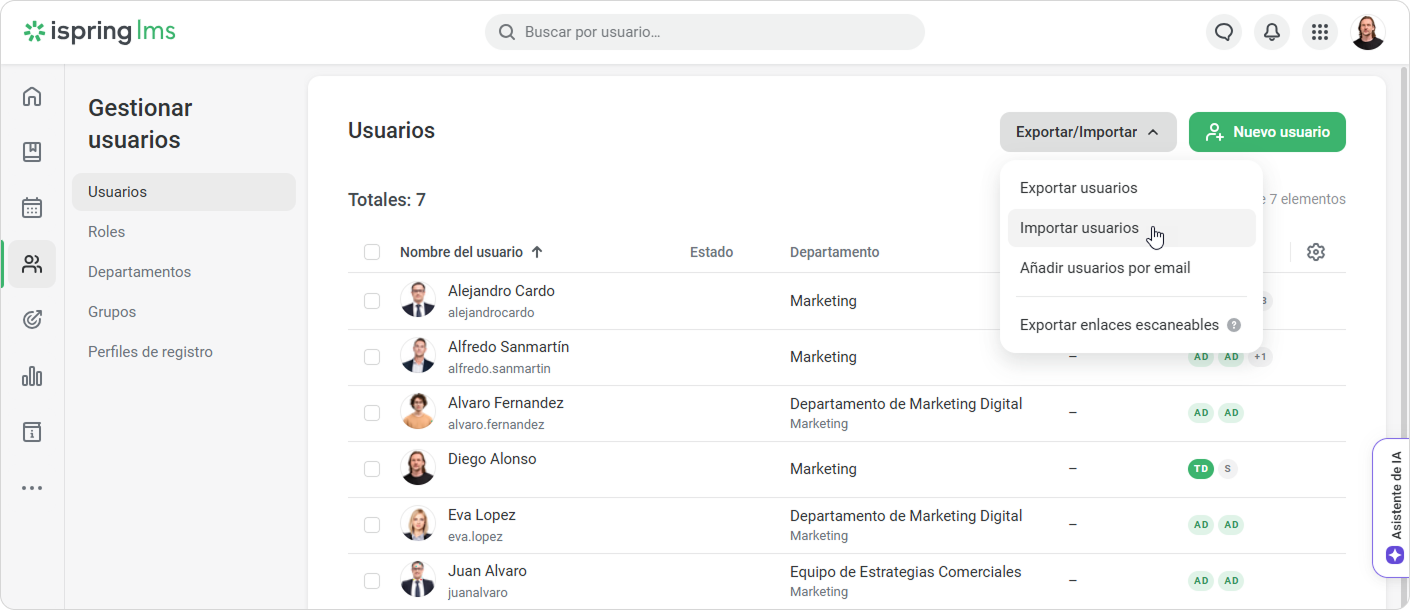Viewport: 1410px width, 610px height.
Task: Open the reports bar chart icon
Action: click(32, 376)
